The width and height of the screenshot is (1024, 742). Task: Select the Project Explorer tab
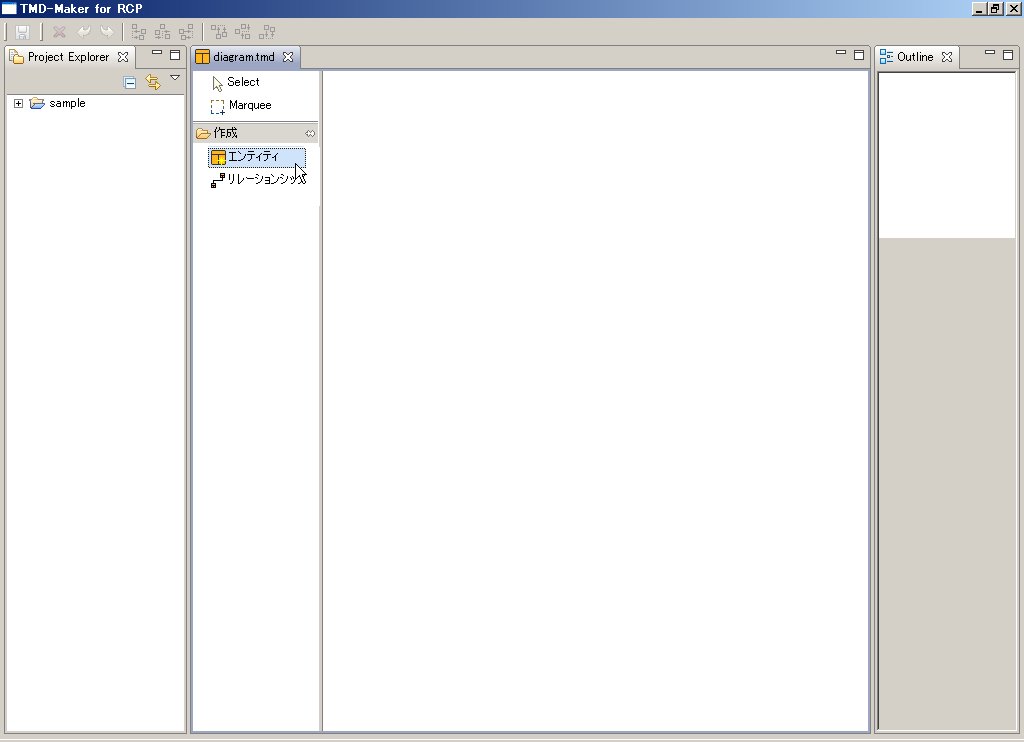69,57
